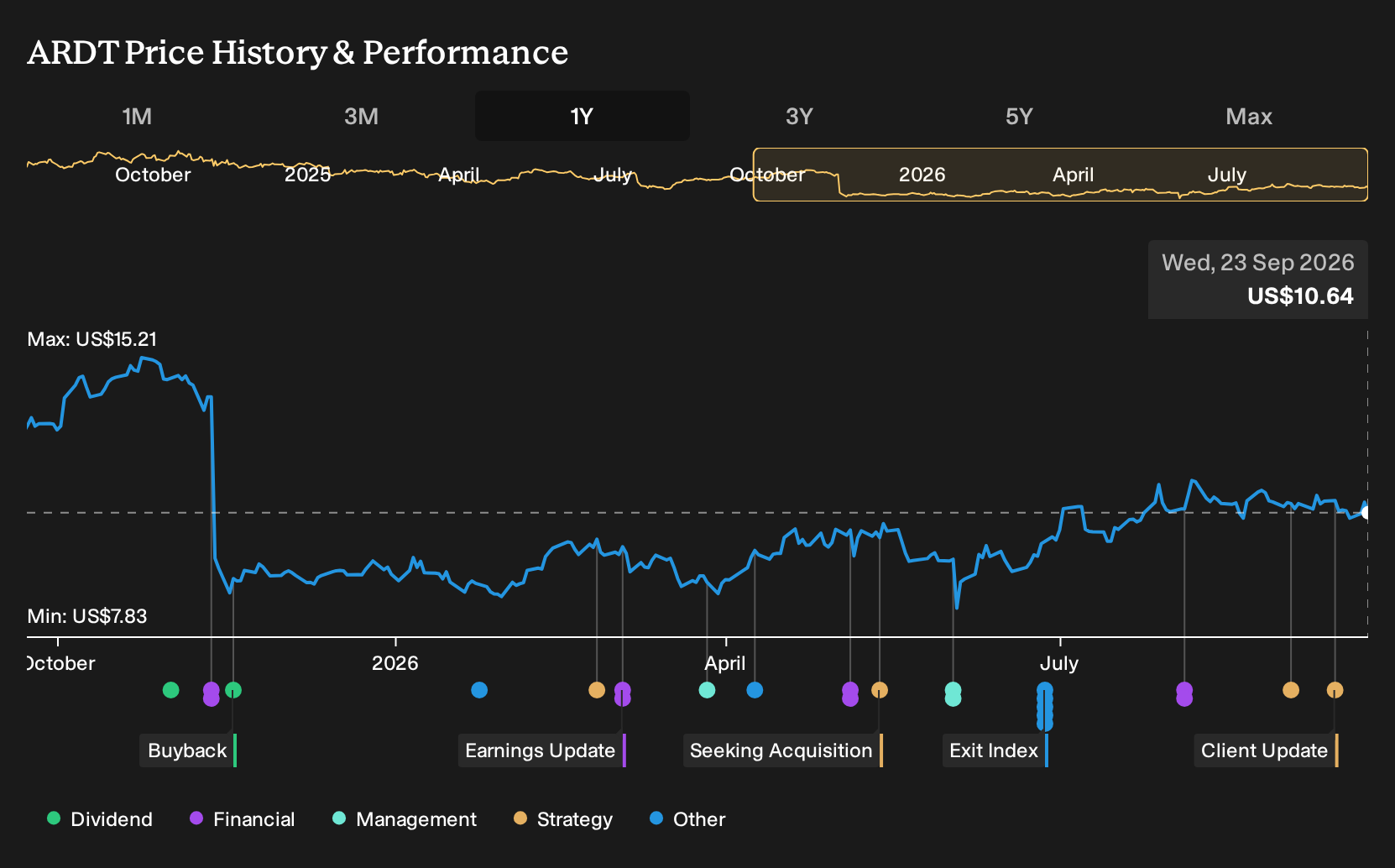Open the Earnings Update event label
This screenshot has height=868, width=1395.
pyautogui.click(x=541, y=750)
